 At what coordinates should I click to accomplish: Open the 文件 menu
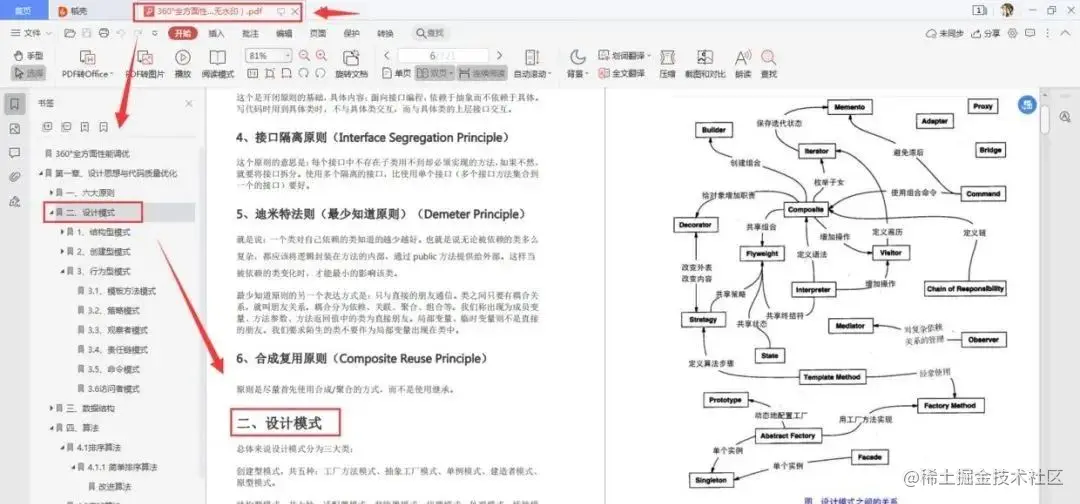(x=32, y=33)
